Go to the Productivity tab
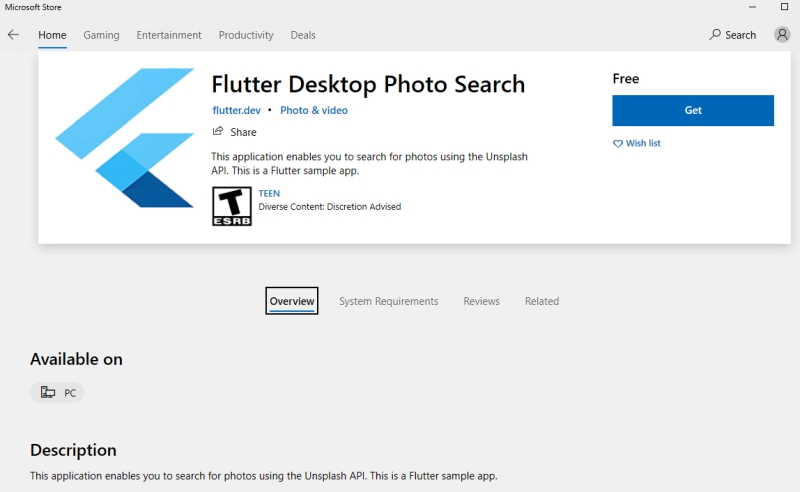This screenshot has height=492, width=800. pyautogui.click(x=246, y=35)
